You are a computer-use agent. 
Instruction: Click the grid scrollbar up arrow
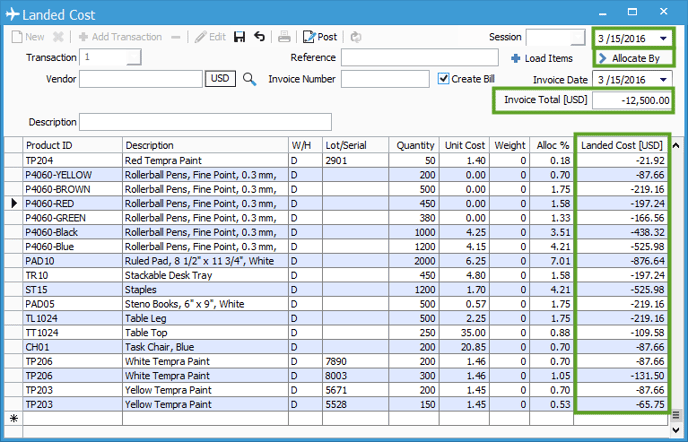[x=676, y=145]
